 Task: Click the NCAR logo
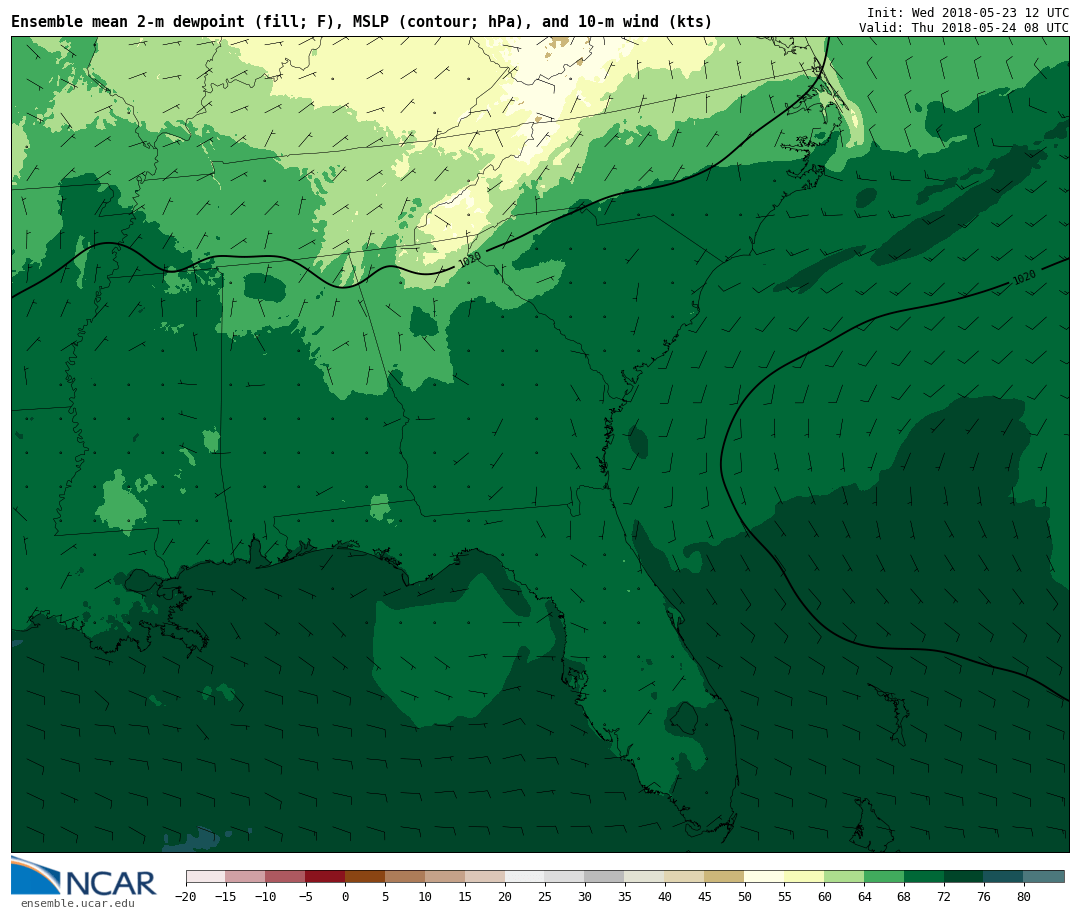tap(84, 876)
